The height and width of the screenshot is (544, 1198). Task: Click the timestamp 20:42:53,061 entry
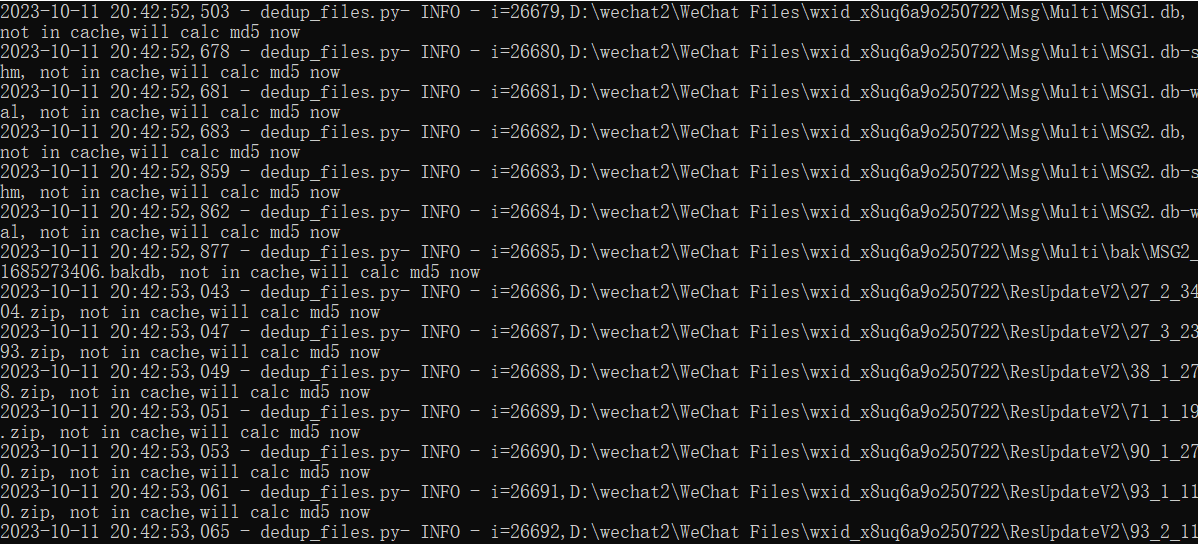(x=170, y=492)
